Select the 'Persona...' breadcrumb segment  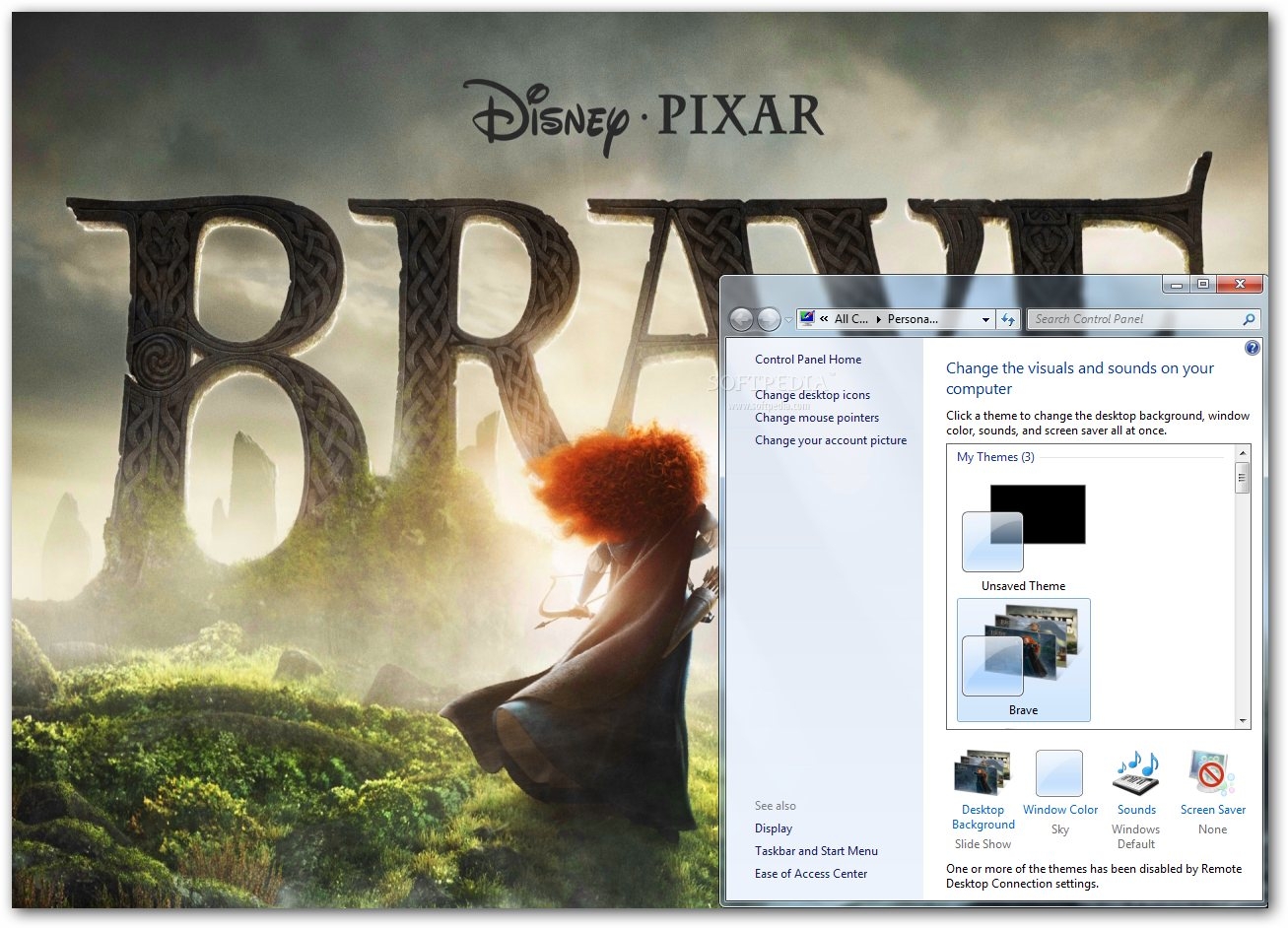tap(913, 319)
